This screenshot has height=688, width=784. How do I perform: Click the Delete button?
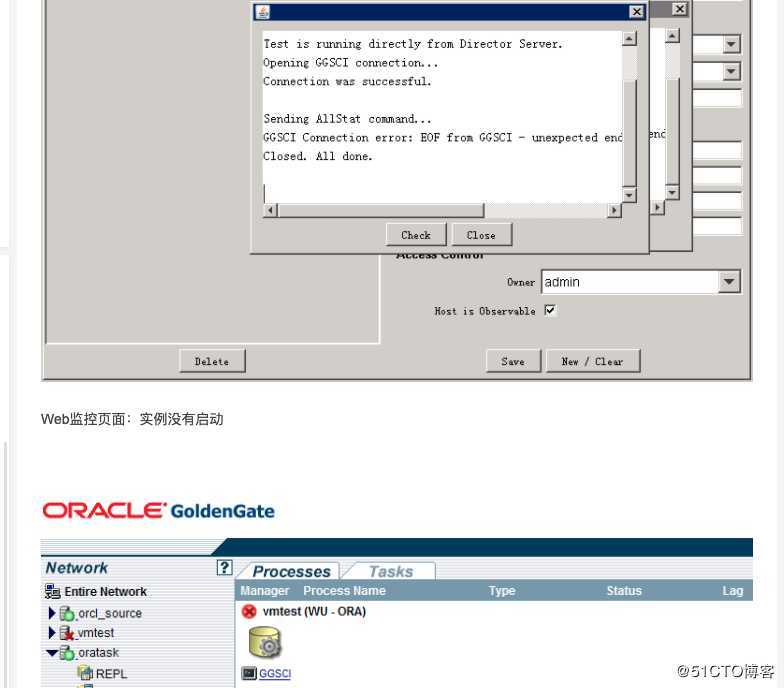click(x=212, y=361)
